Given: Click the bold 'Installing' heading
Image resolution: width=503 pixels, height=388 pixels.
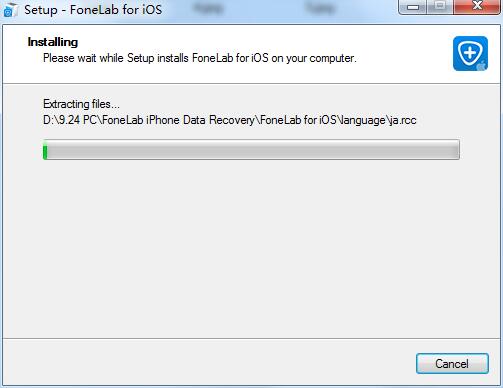Looking at the screenshot, I should click(53, 42).
